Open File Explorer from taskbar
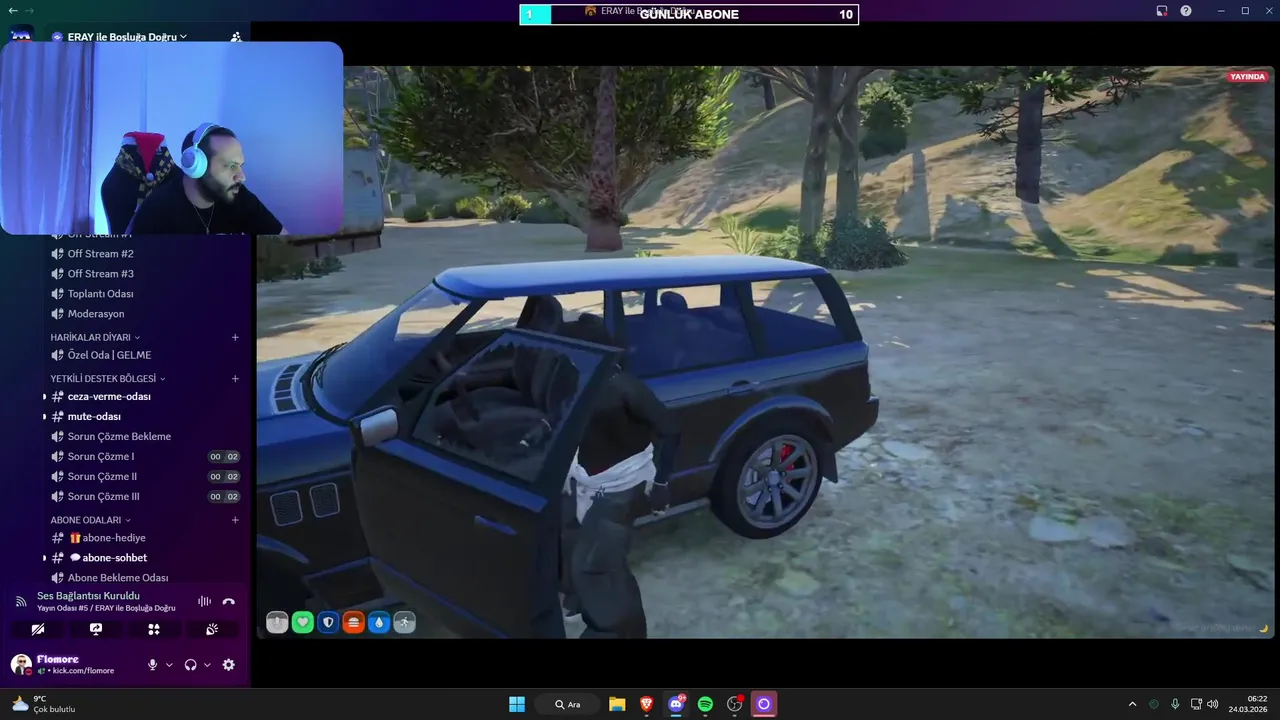 [x=617, y=704]
